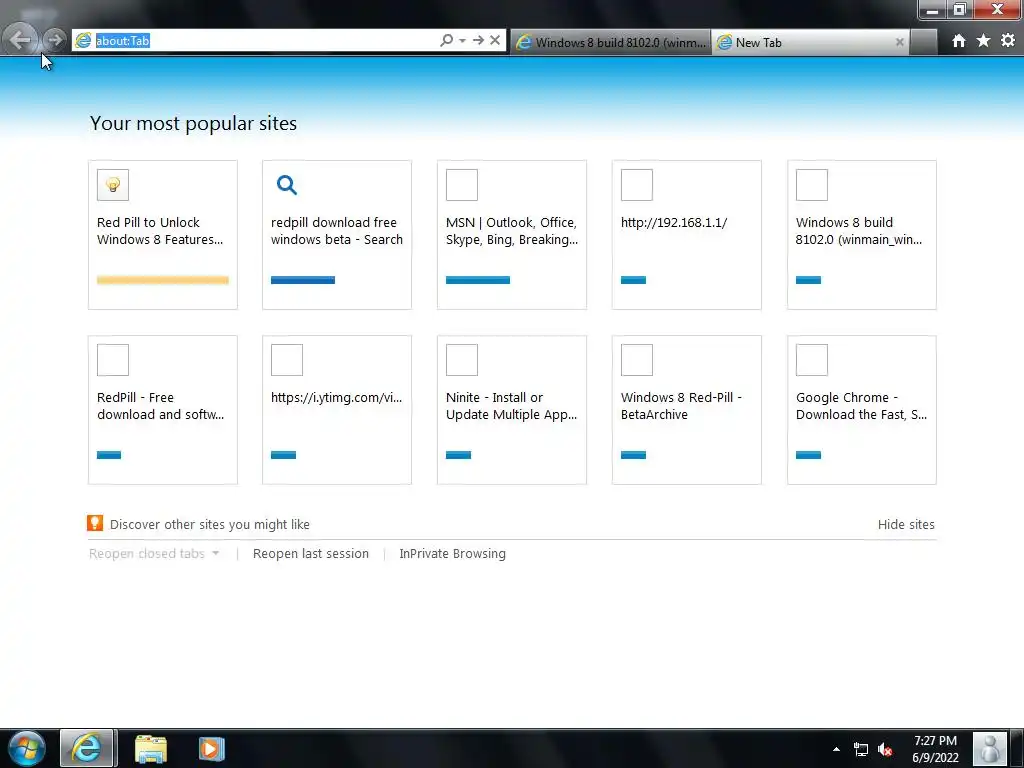1024x768 pixels.
Task: Show hidden tray icons arrow
Action: 836,749
